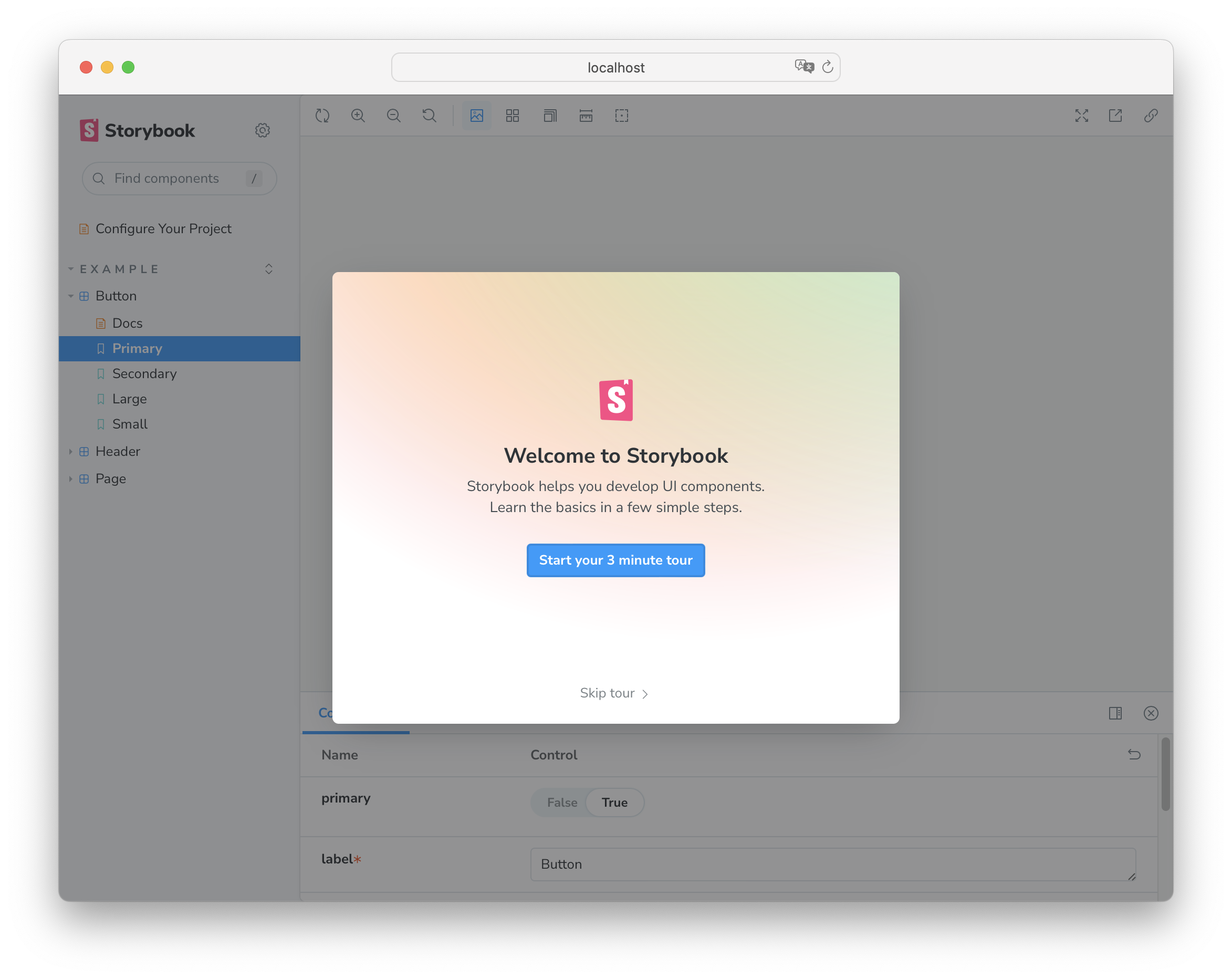Select the Secondary story
The height and width of the screenshot is (979, 1232).
[x=144, y=374]
